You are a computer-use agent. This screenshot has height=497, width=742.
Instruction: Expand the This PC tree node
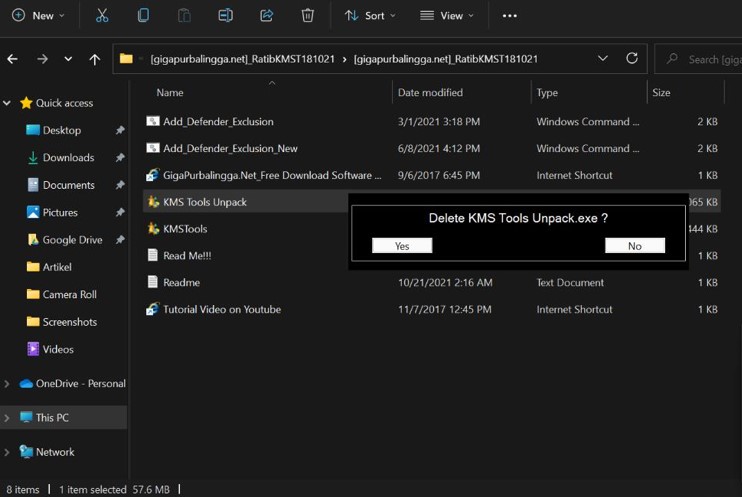point(7,418)
